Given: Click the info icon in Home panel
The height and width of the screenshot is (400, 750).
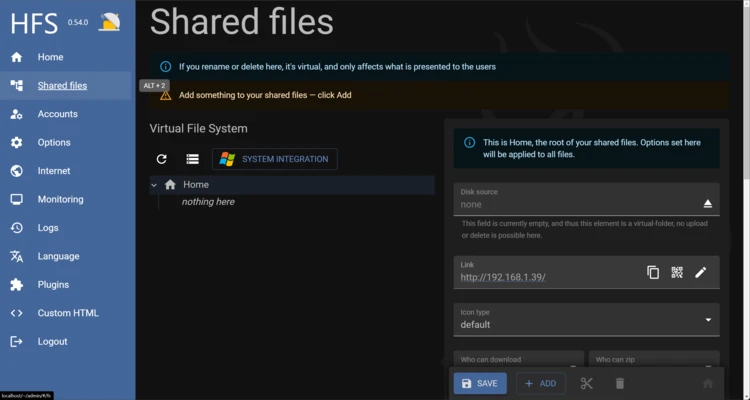Looking at the screenshot, I should click(470, 143).
